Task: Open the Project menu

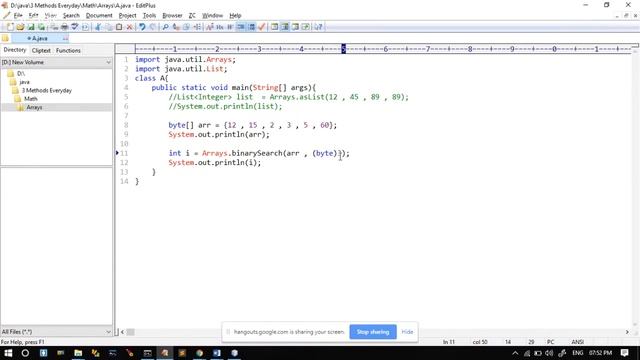Action: tap(127, 16)
